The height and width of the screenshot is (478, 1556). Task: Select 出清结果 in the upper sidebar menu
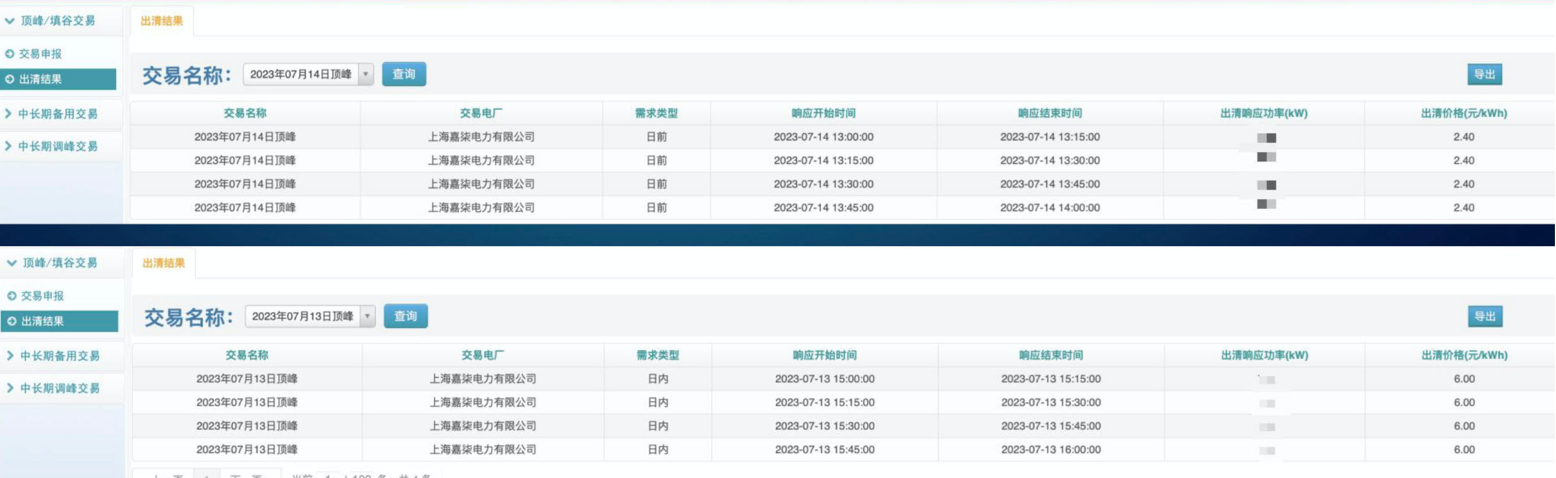(60, 79)
